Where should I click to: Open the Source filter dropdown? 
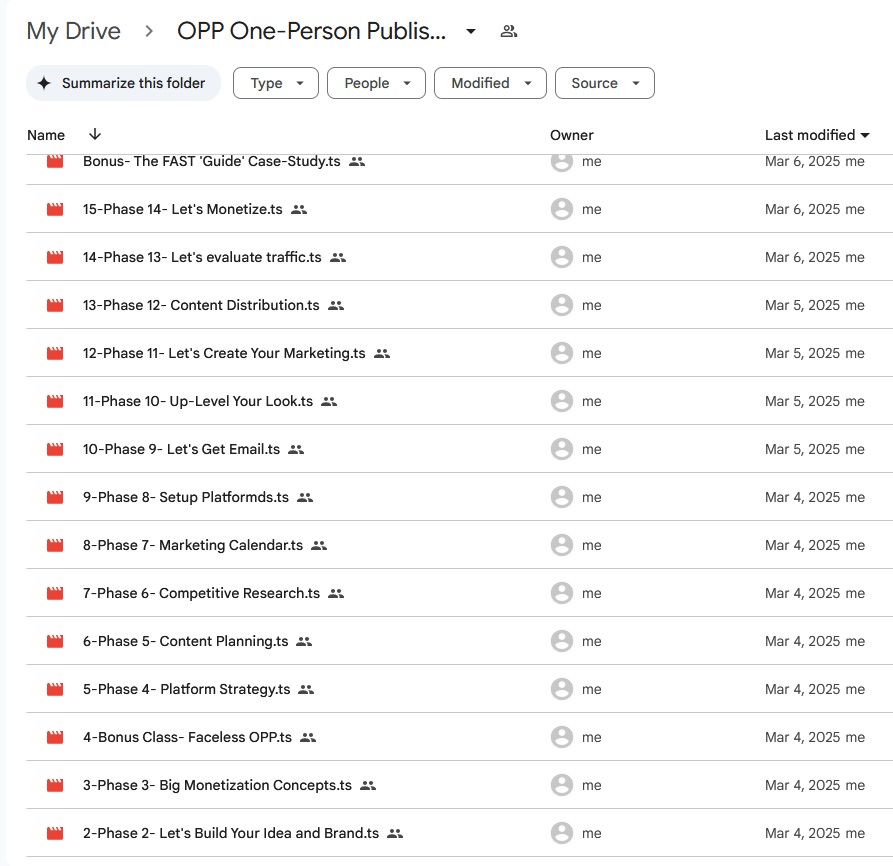[604, 84]
